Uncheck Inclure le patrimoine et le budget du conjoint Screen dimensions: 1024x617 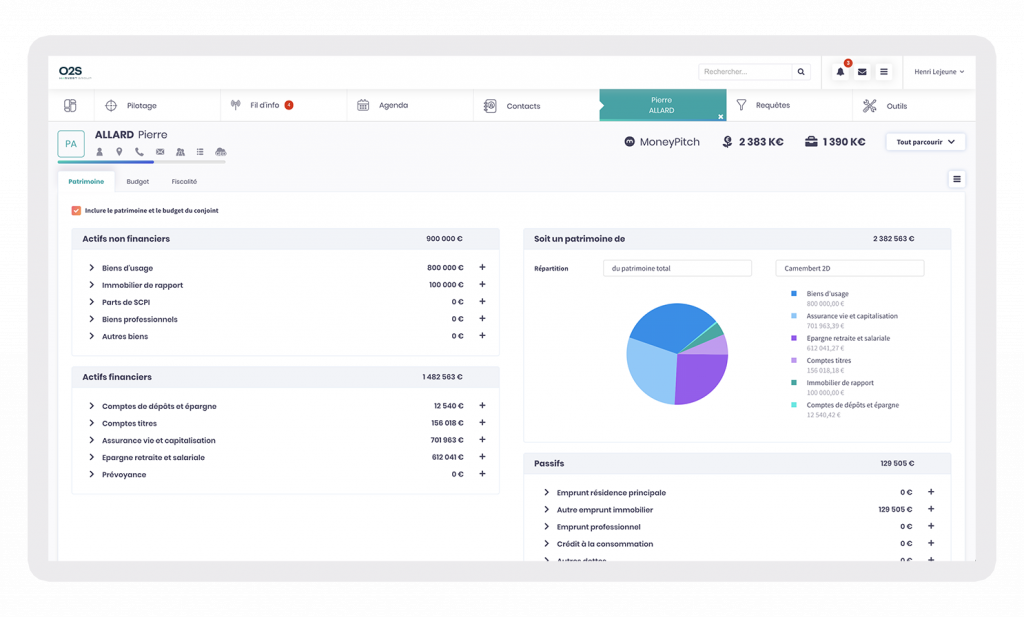click(x=76, y=211)
